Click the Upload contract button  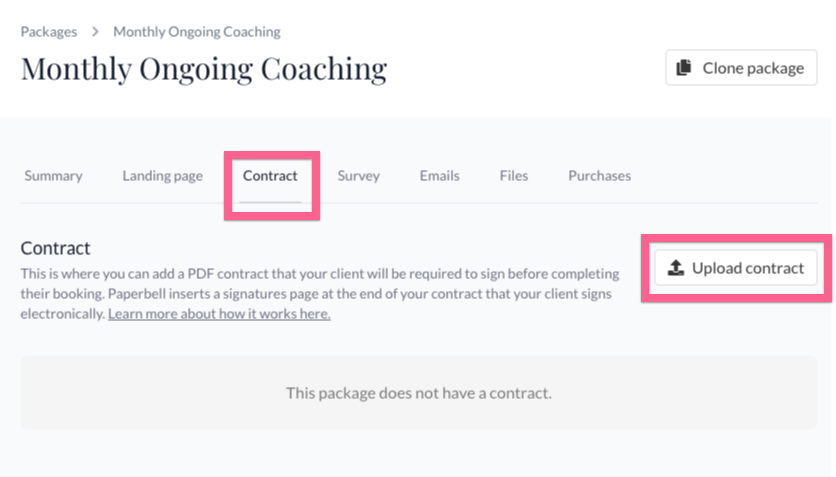(736, 268)
